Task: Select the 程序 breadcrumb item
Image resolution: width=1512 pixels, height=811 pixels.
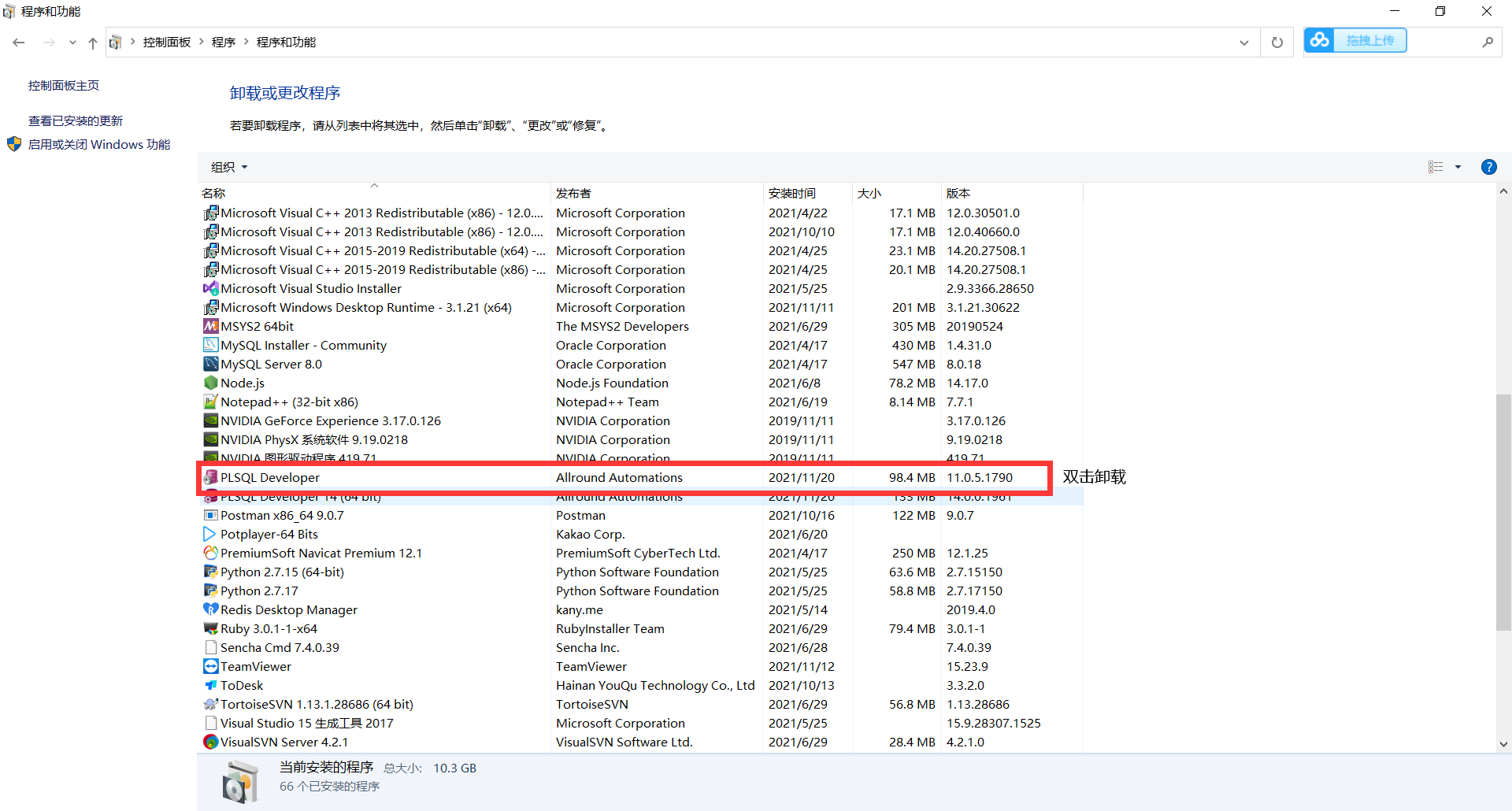Action: (223, 43)
